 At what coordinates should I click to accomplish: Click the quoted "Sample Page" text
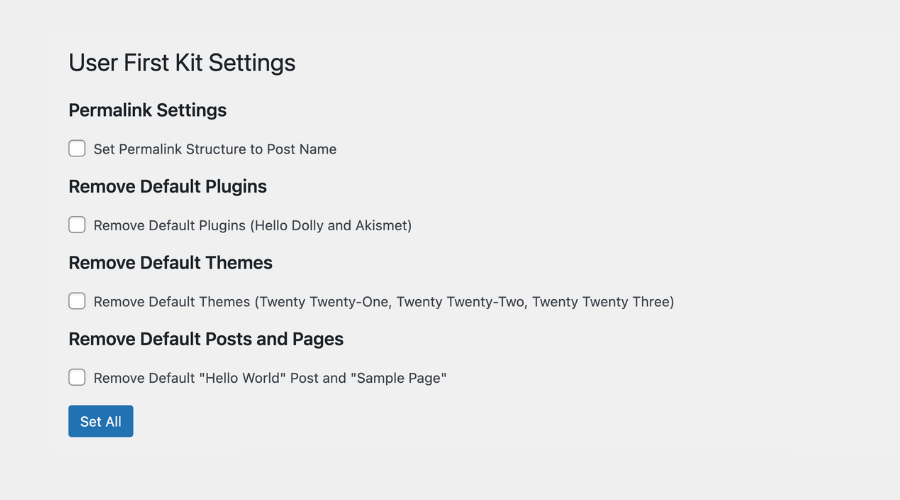(400, 378)
